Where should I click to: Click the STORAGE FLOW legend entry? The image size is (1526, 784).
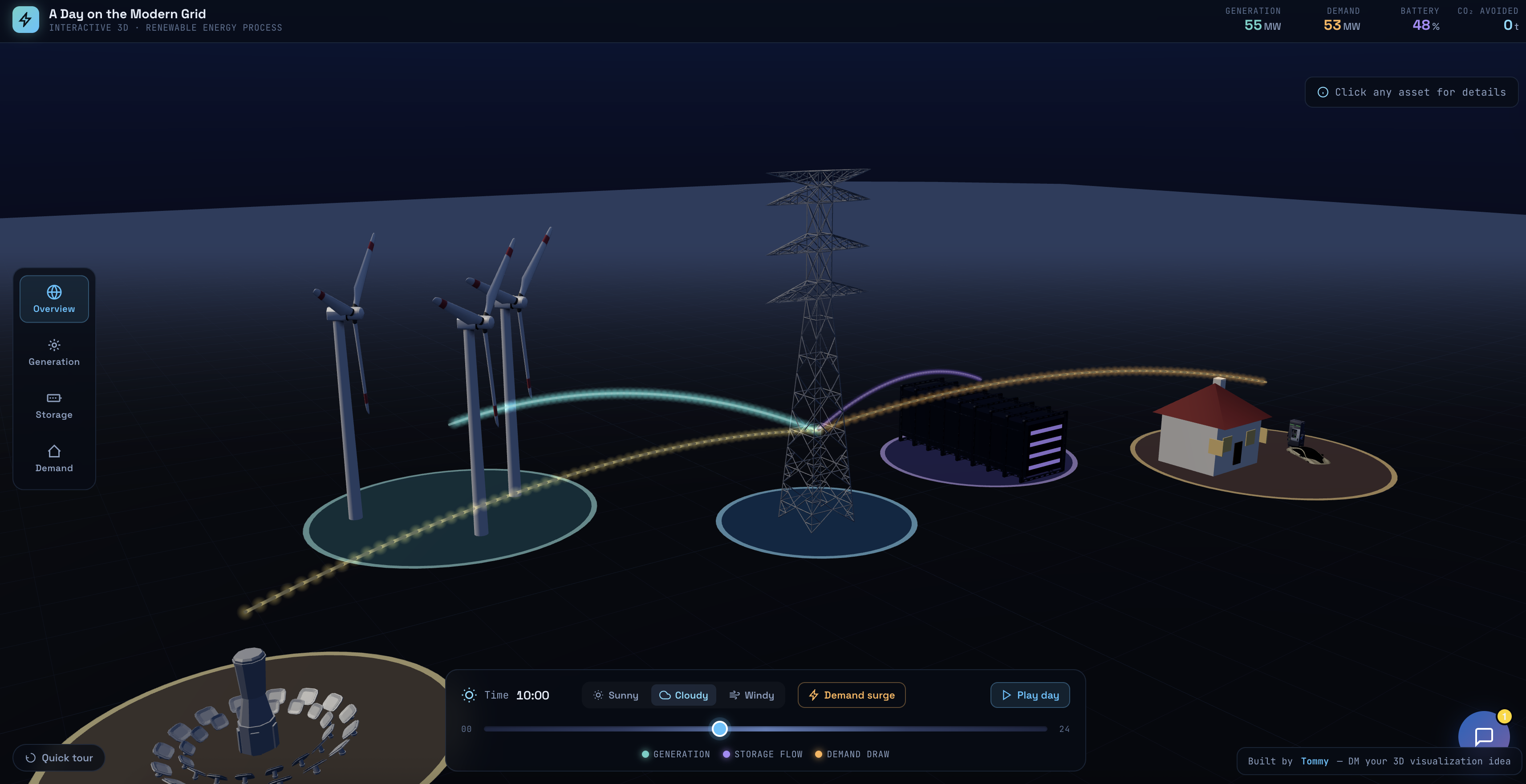[763, 754]
